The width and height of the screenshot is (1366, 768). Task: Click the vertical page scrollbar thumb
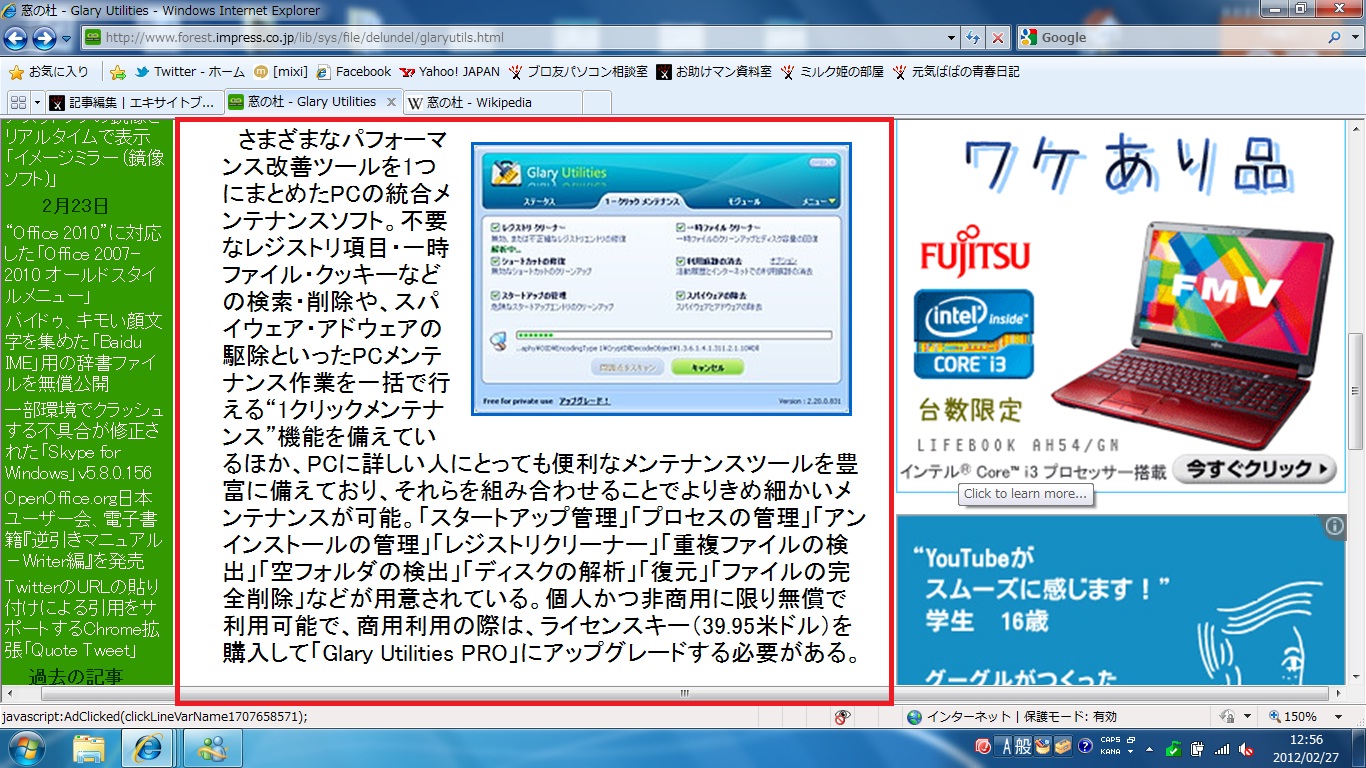[1356, 392]
